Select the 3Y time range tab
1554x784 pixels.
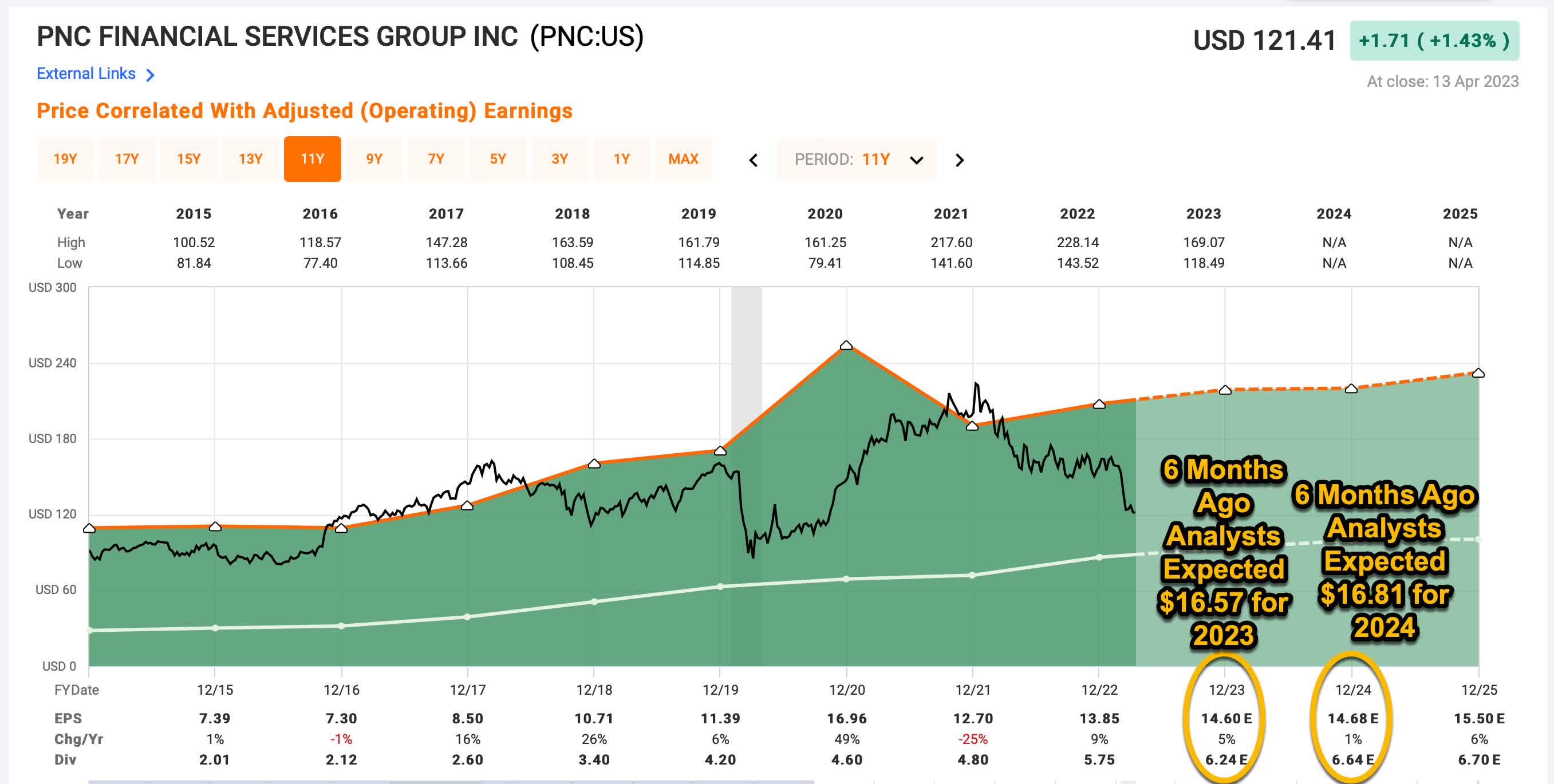560,159
